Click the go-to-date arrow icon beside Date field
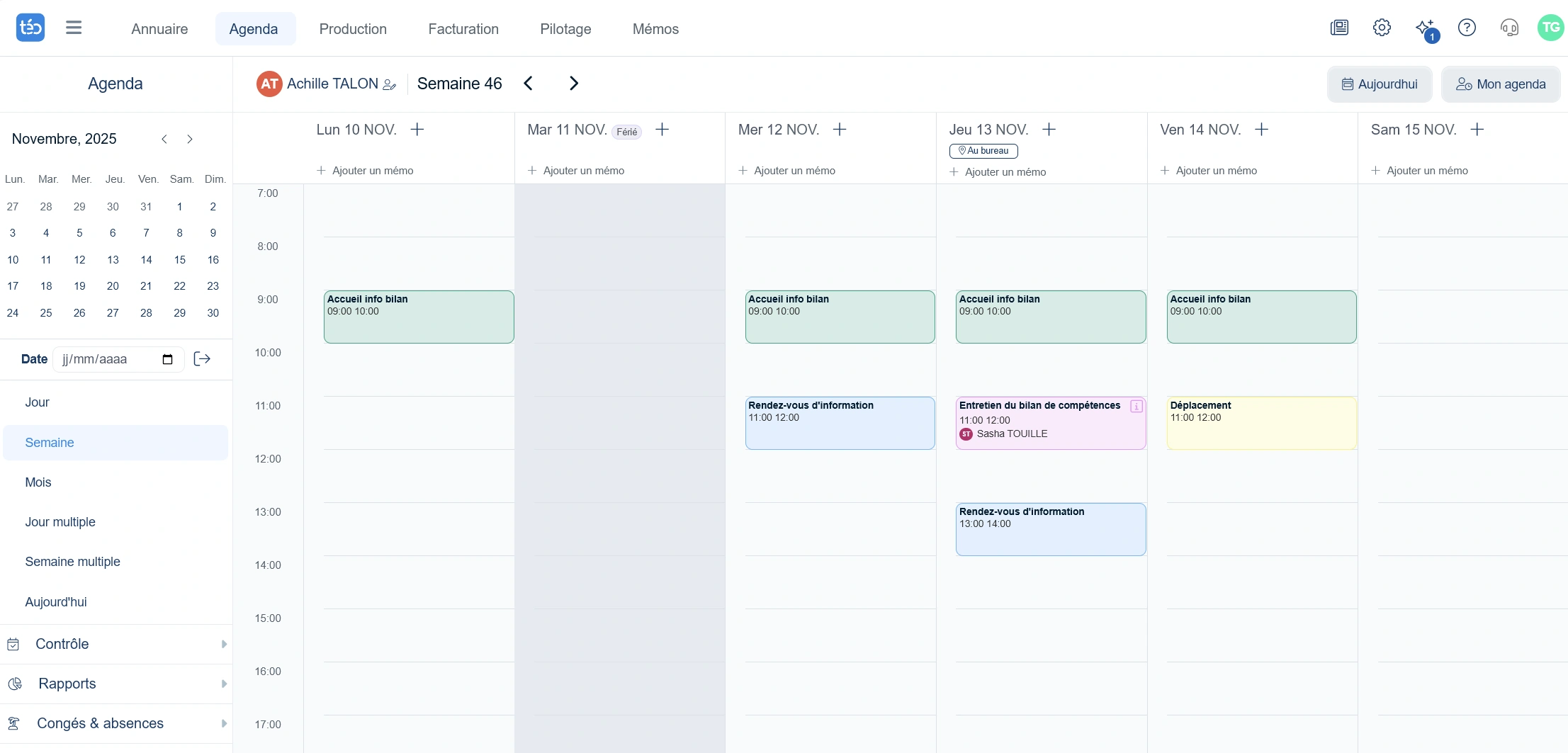 (x=203, y=359)
